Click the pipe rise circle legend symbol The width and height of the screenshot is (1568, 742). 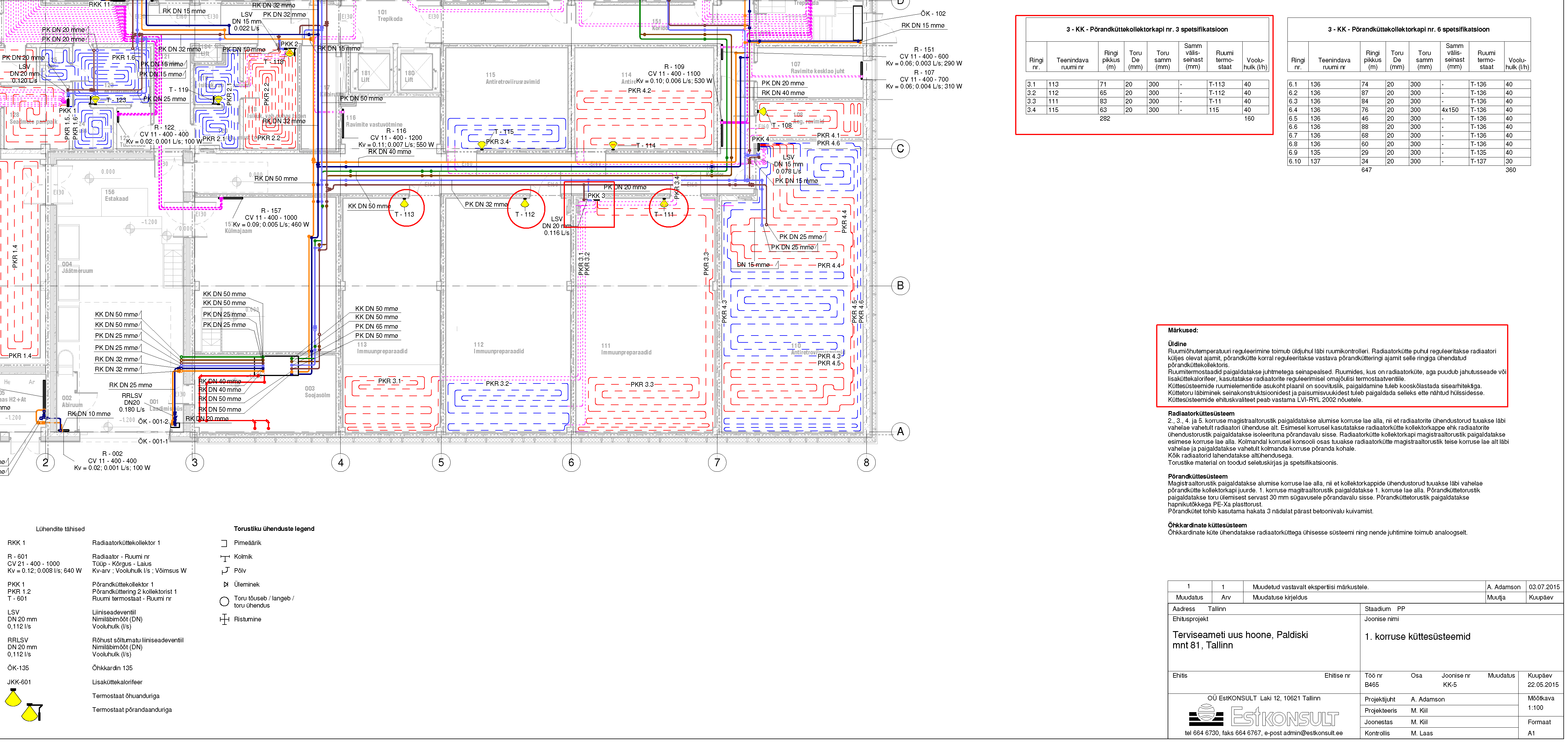(x=224, y=602)
